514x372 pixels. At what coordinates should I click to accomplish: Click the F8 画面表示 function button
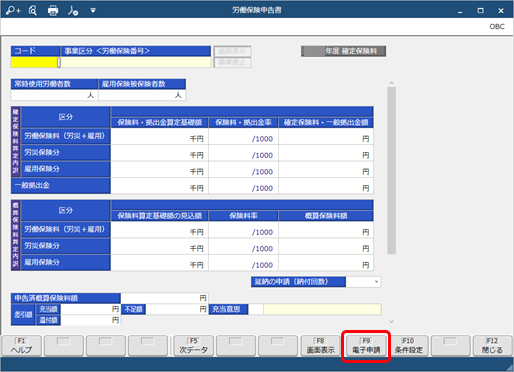(320, 346)
